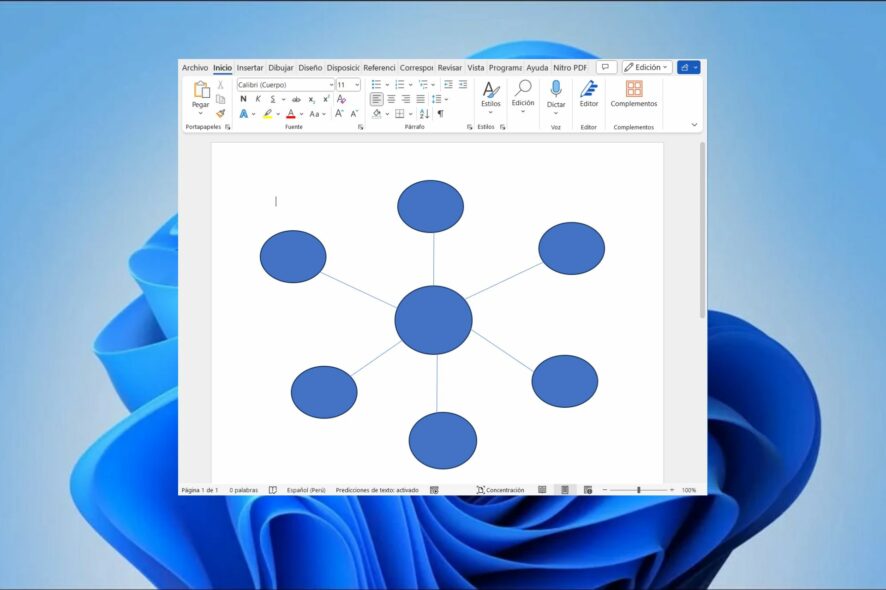This screenshot has height=590, width=886.
Task: Click the comments speech bubble icon
Action: [x=606, y=67]
